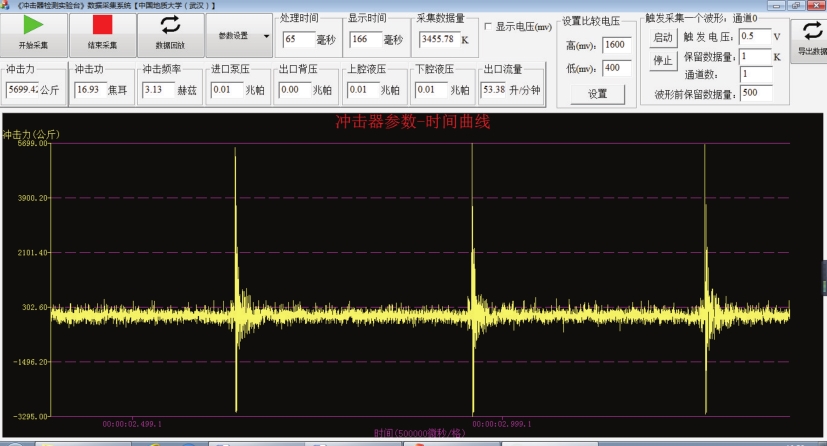Edit the 低(mv) voltage field
The width and height of the screenshot is (827, 446).
click(x=617, y=68)
